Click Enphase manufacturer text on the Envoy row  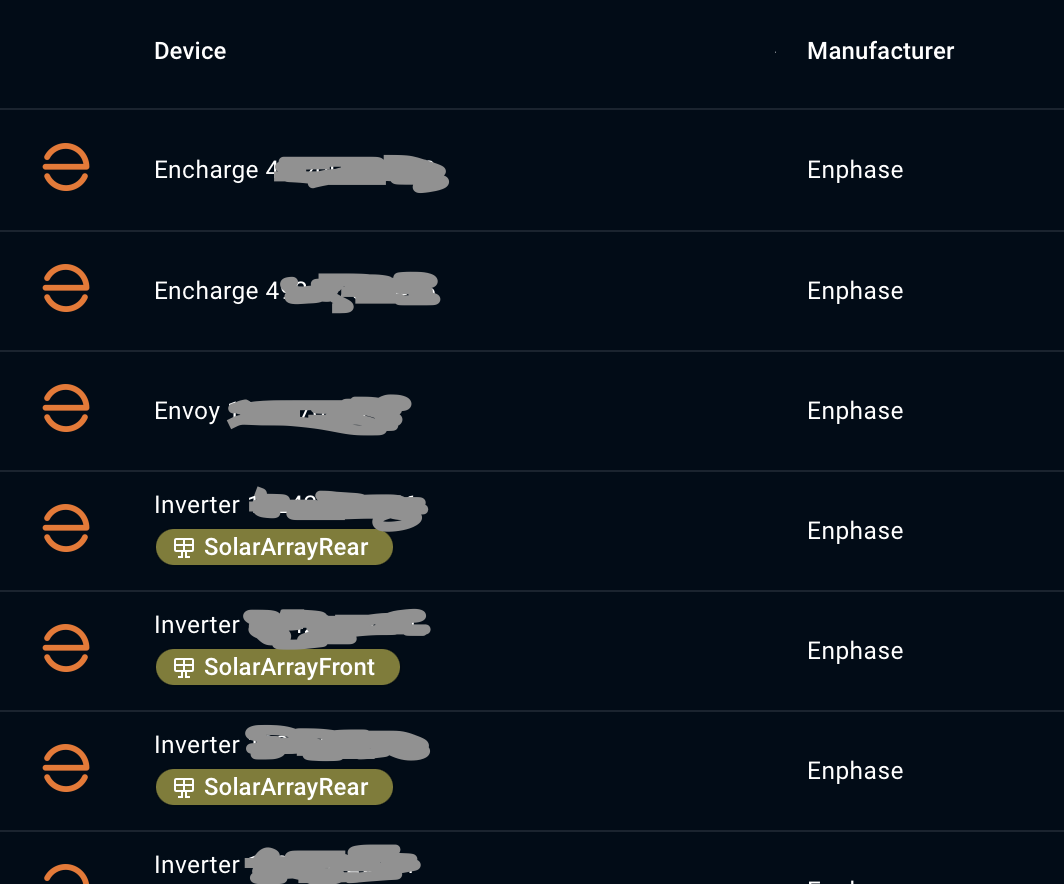click(x=855, y=410)
